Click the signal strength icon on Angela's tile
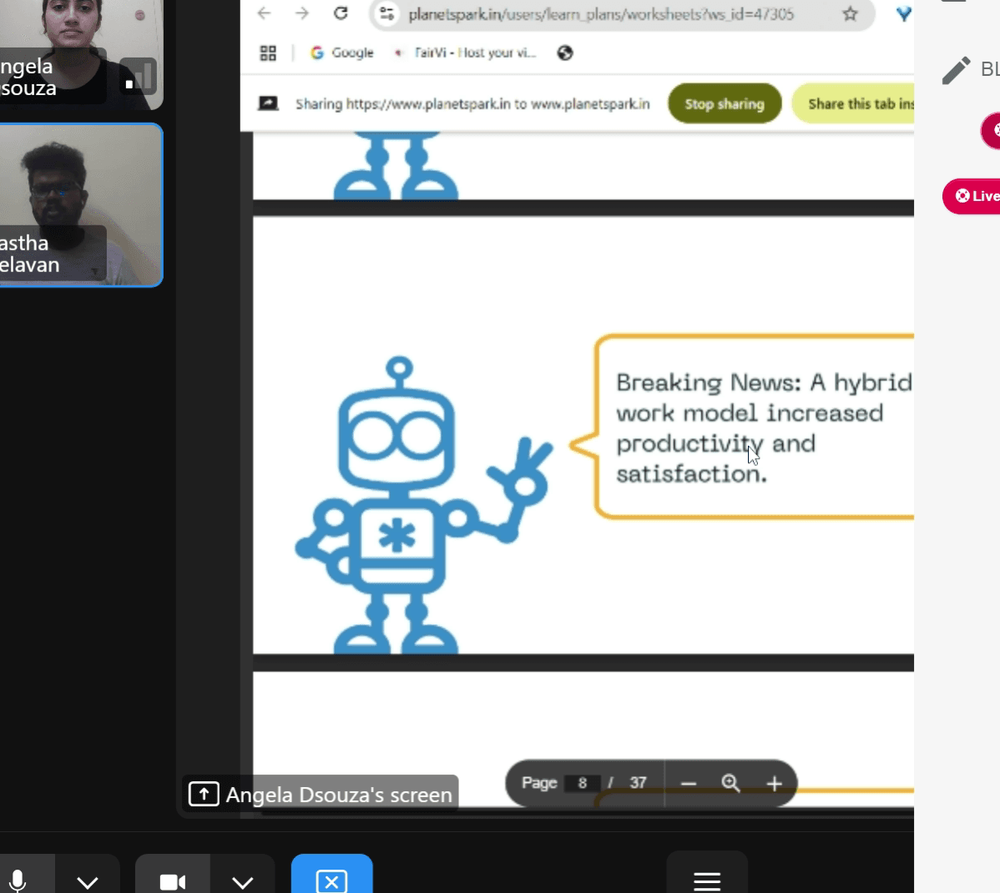This screenshot has height=893, width=1000. (138, 76)
